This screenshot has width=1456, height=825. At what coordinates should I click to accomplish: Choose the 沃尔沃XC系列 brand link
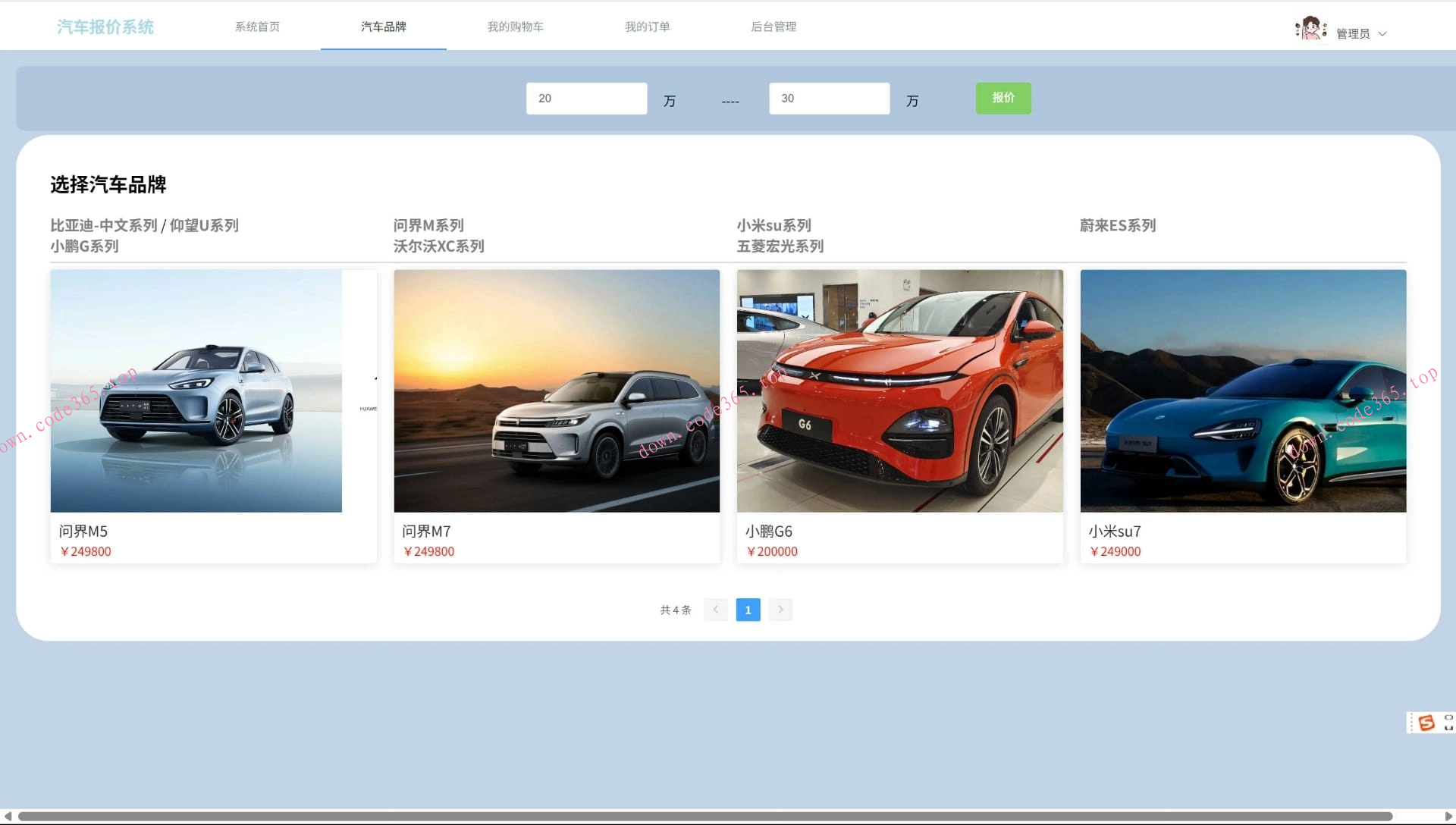(438, 246)
